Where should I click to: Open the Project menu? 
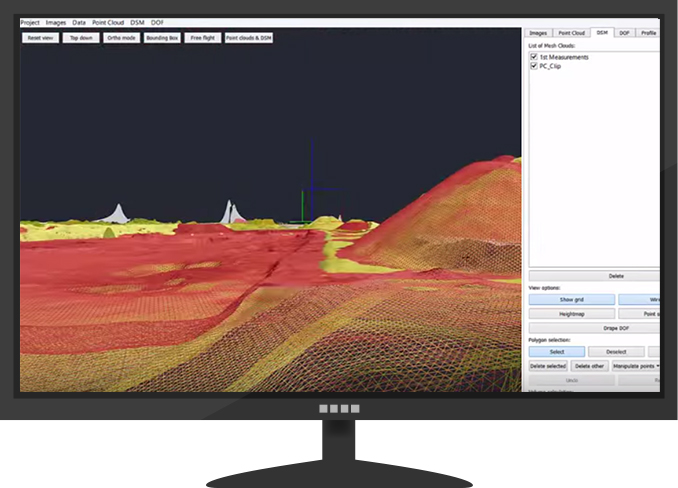point(30,22)
